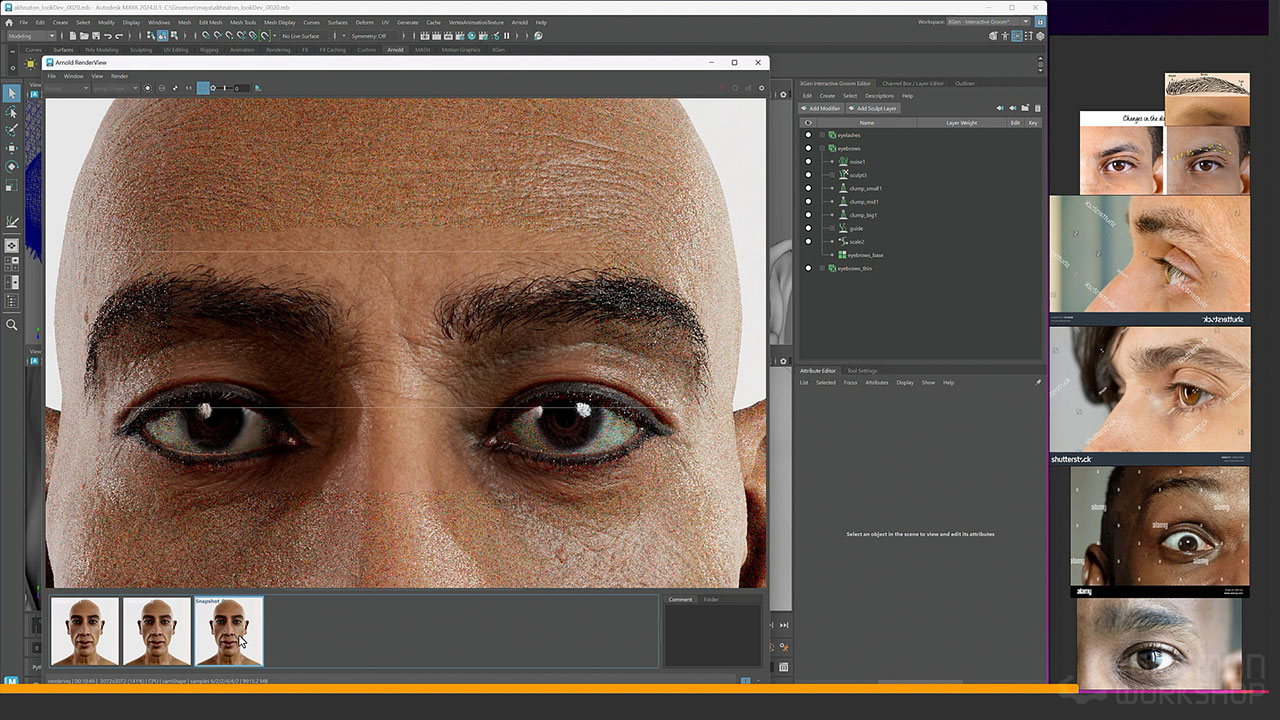Open the Workspace selector dropdown

pyautogui.click(x=987, y=21)
